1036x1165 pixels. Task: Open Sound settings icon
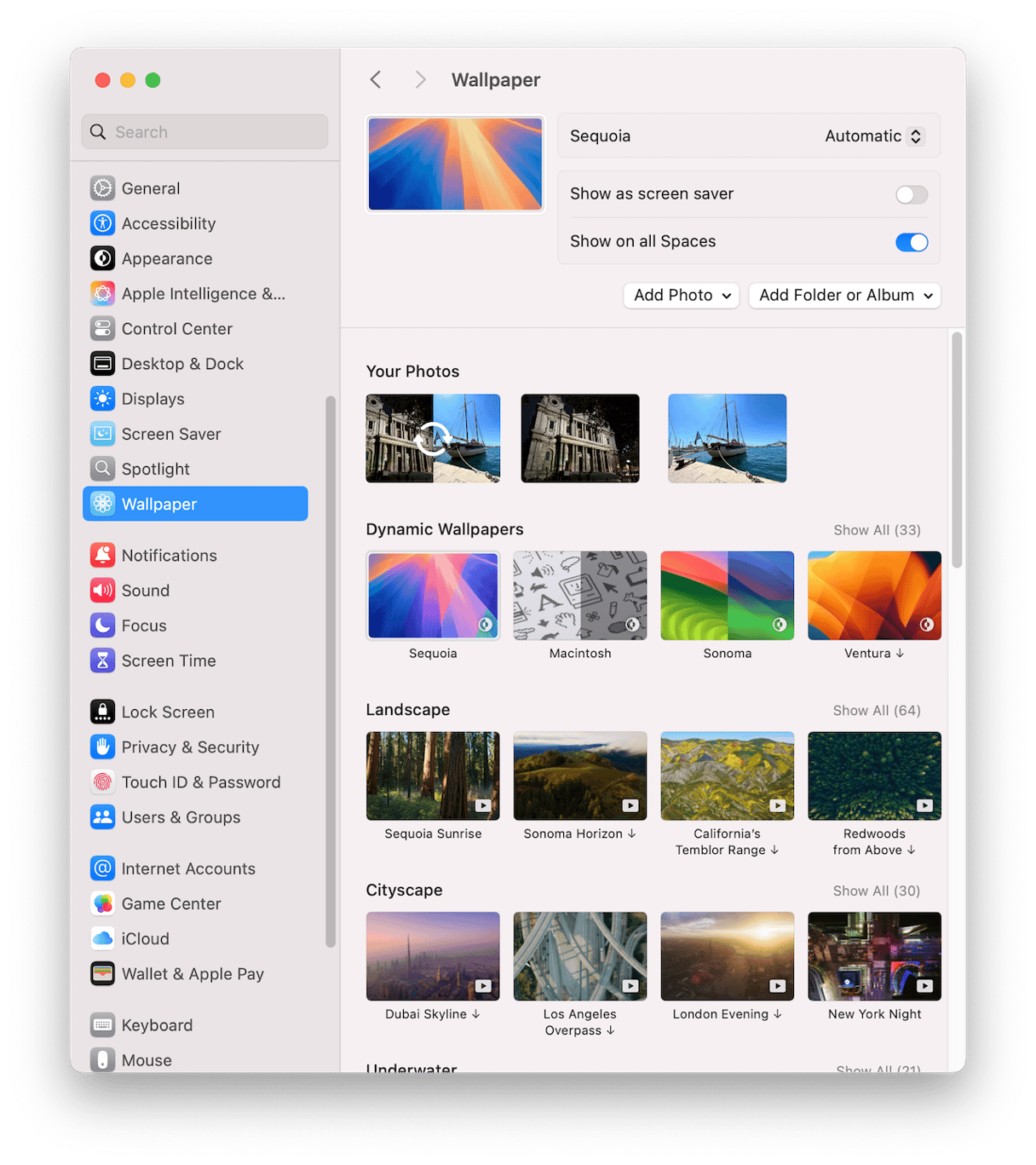click(x=102, y=591)
